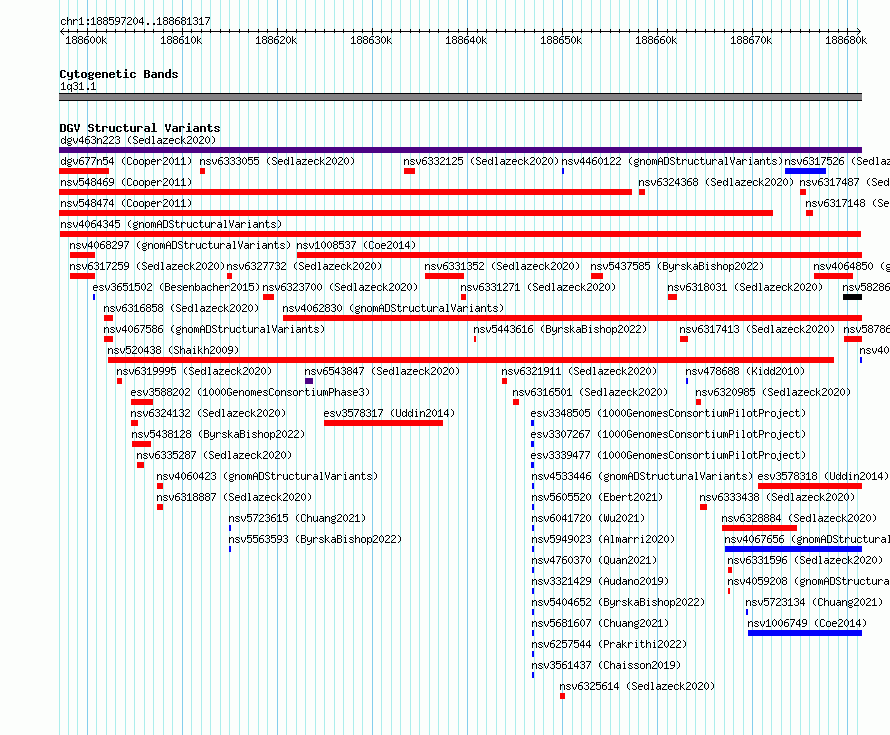890x735 pixels.
Task: Click nsv6316858 (Sedlazeck2020) label
Action: [x=181, y=308]
